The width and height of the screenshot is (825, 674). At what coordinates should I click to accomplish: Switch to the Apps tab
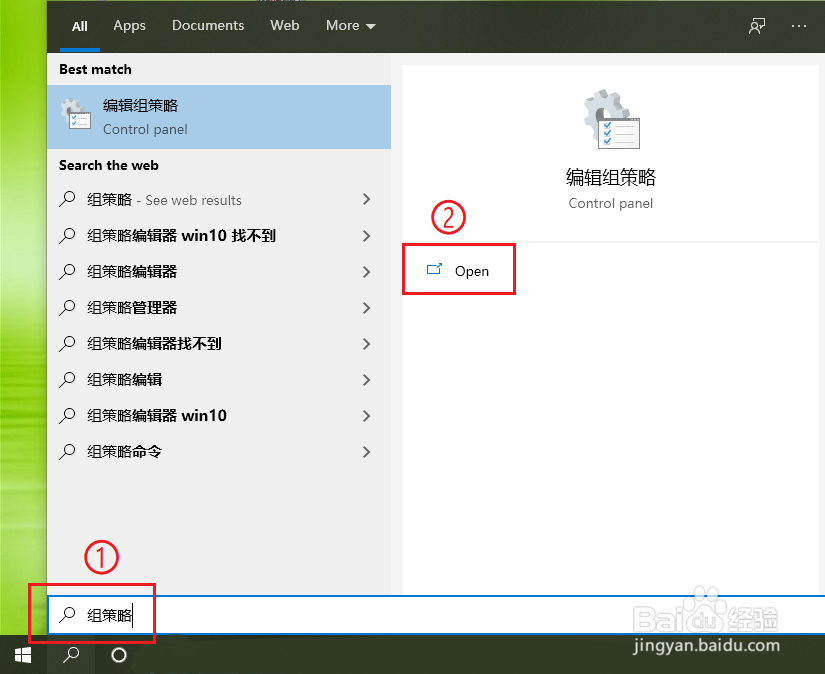coord(129,25)
